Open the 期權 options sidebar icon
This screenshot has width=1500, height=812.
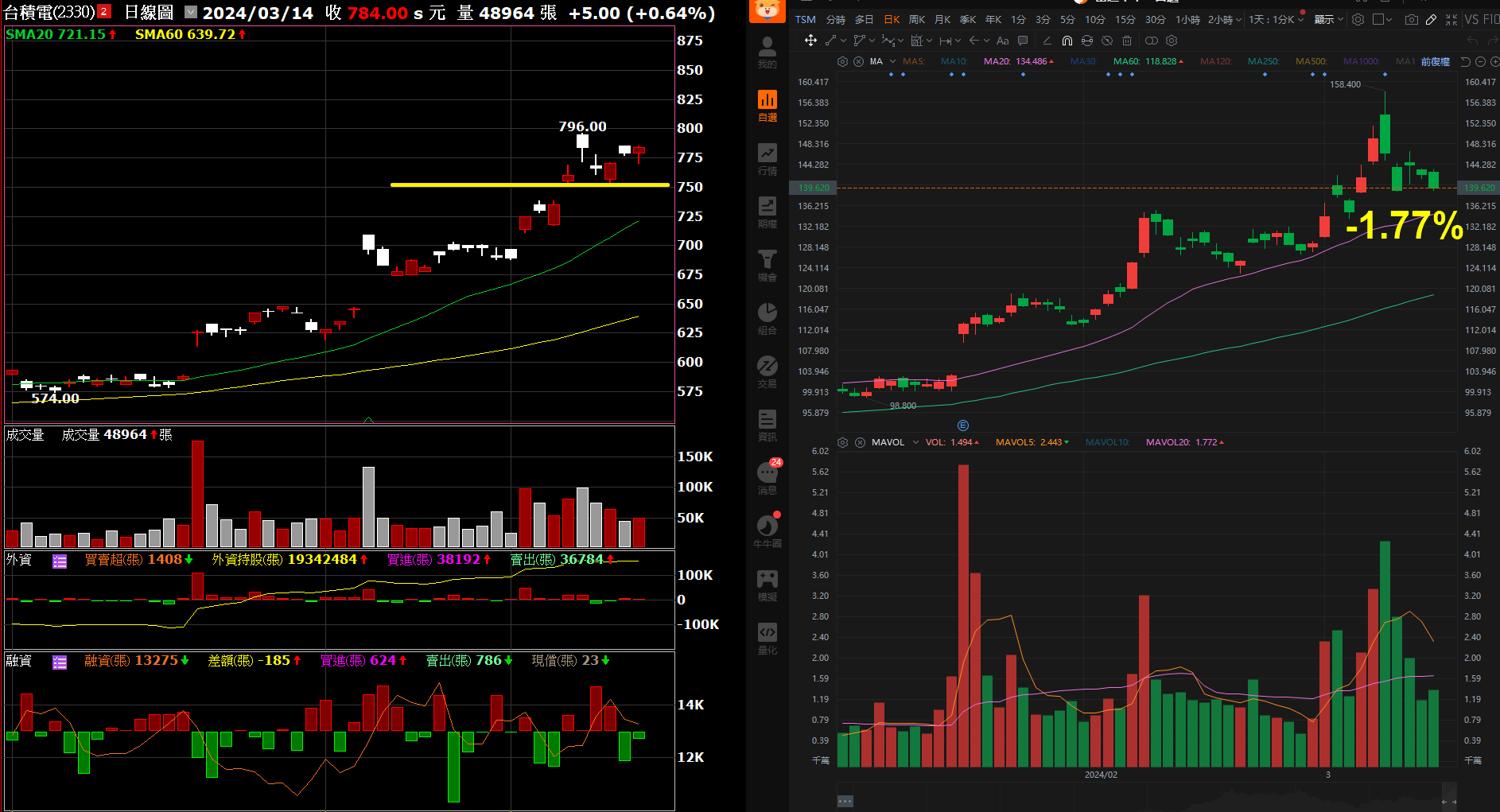(767, 212)
